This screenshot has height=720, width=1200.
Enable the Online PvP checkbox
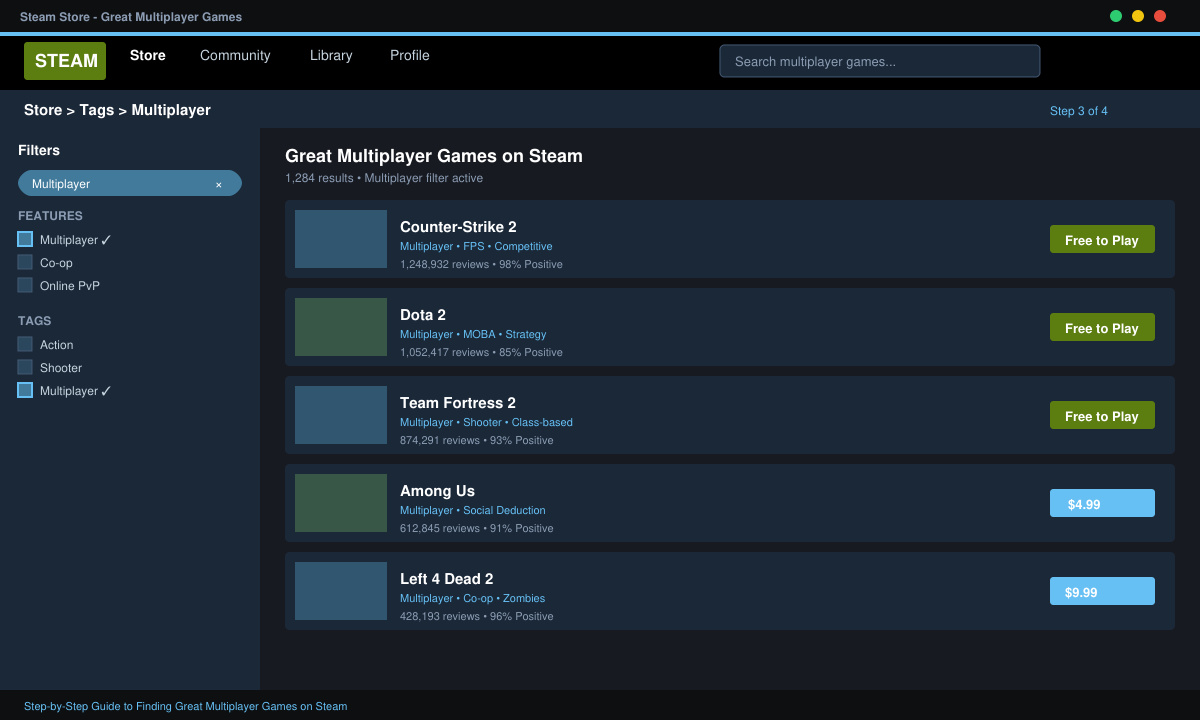point(25,285)
